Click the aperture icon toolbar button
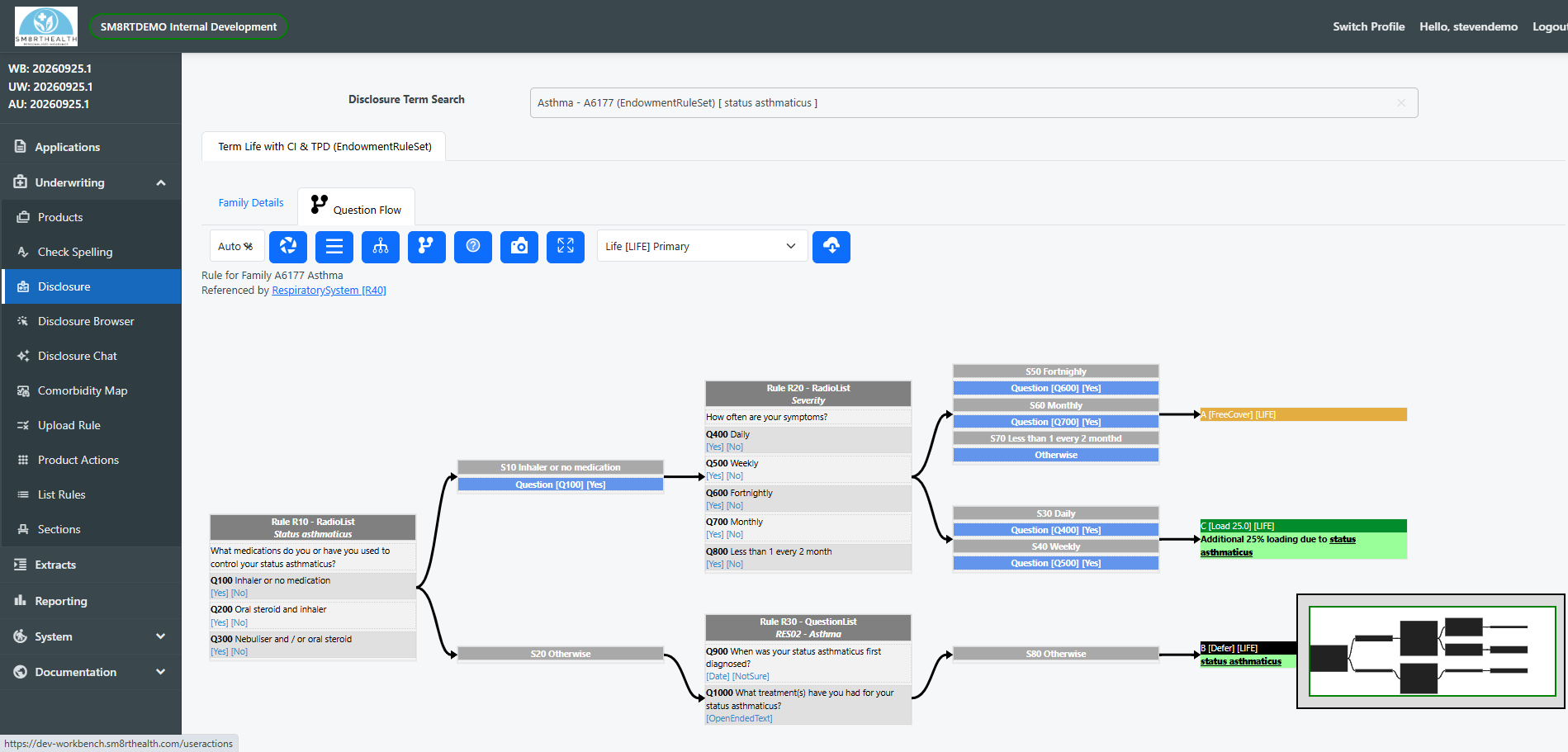The image size is (1568, 752). coord(288,247)
